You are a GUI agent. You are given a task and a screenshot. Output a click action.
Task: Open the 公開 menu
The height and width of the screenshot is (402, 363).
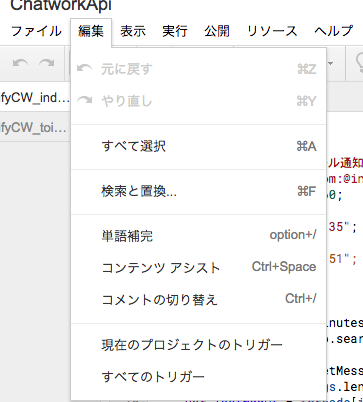pos(217,31)
